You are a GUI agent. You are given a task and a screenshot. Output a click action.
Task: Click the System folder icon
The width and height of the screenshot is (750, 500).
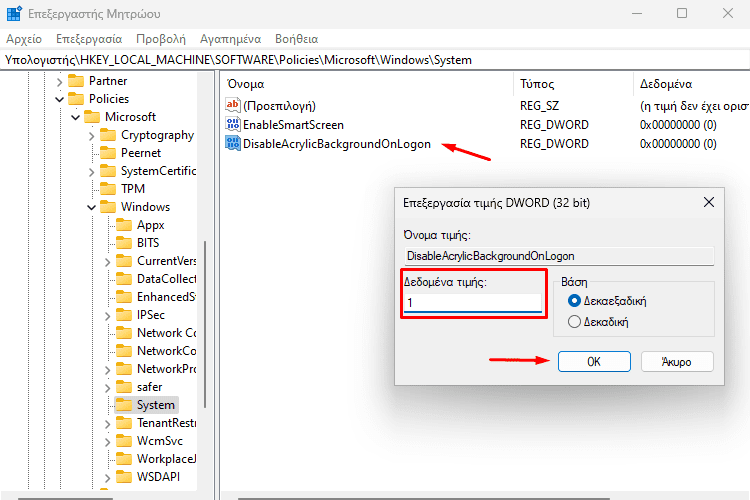124,405
